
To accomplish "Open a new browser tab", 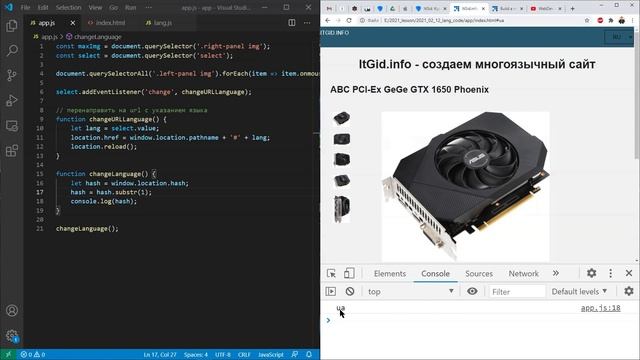I will pos(572,8).
